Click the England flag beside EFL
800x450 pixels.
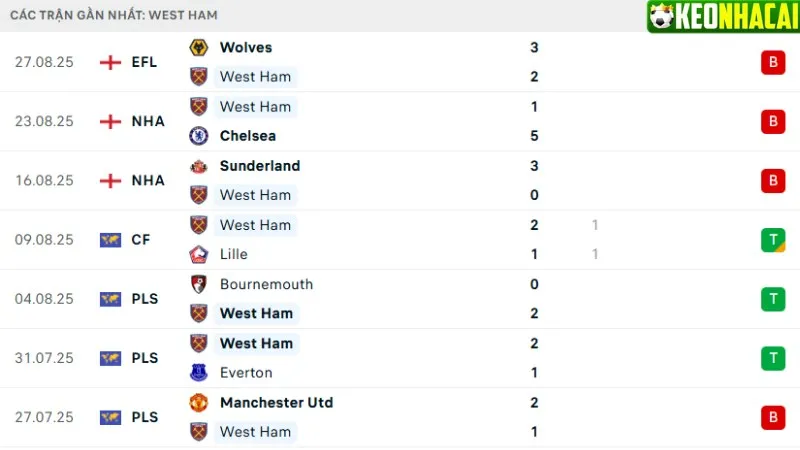pyautogui.click(x=110, y=62)
